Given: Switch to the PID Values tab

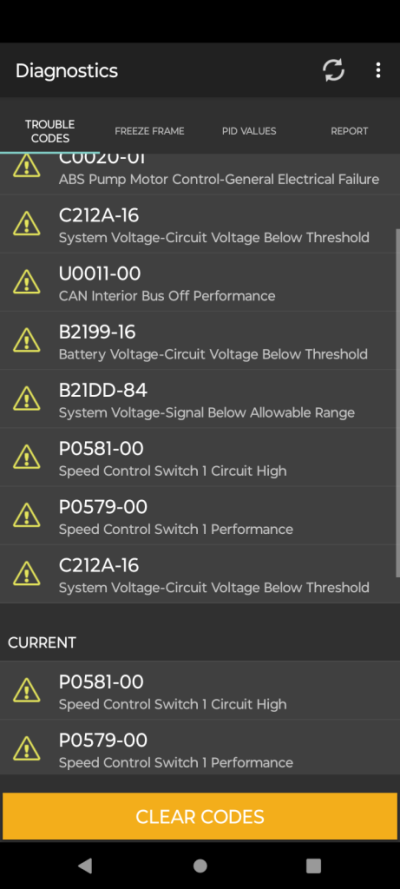Looking at the screenshot, I should [249, 131].
